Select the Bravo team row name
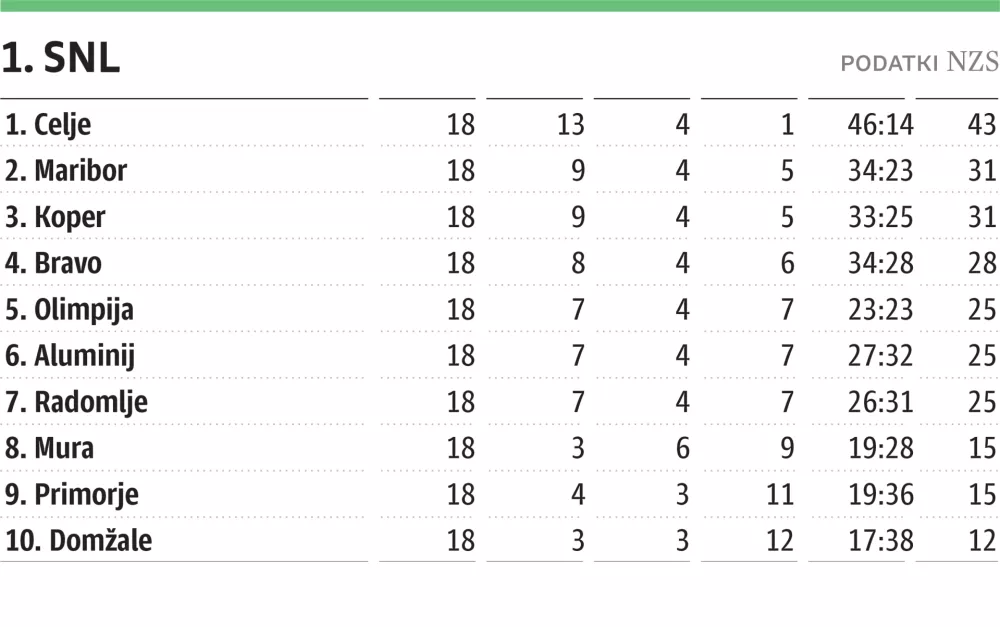Screen dimensions: 1000x627 coord(67,263)
